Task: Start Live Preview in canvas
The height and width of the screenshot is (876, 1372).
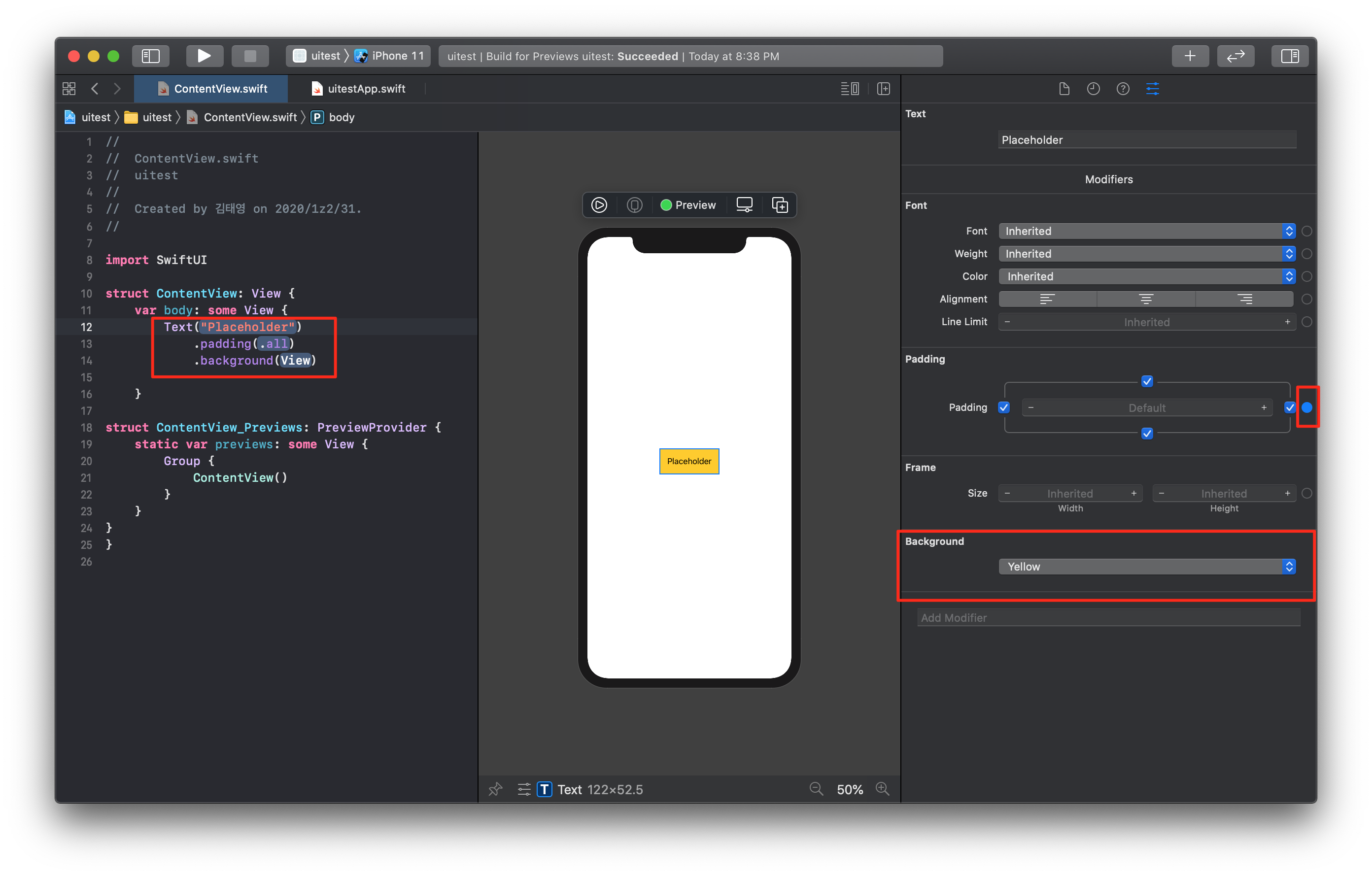Action: (599, 205)
